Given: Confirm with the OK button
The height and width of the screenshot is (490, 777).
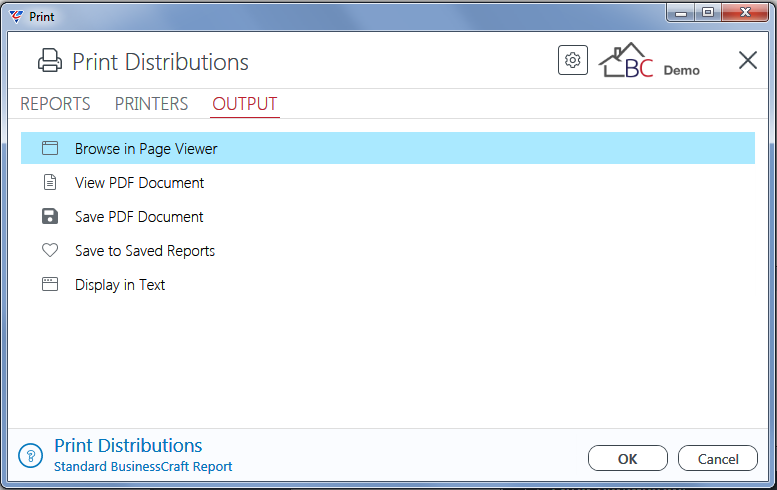Looking at the screenshot, I should [628, 459].
